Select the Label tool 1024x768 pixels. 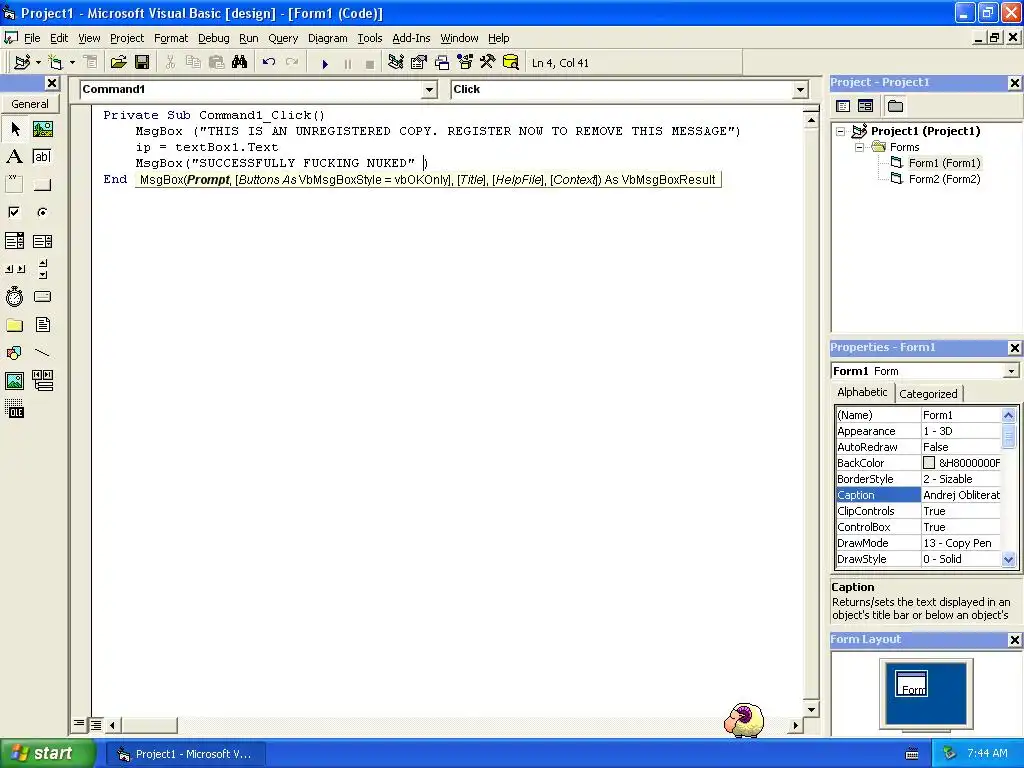tap(14, 157)
